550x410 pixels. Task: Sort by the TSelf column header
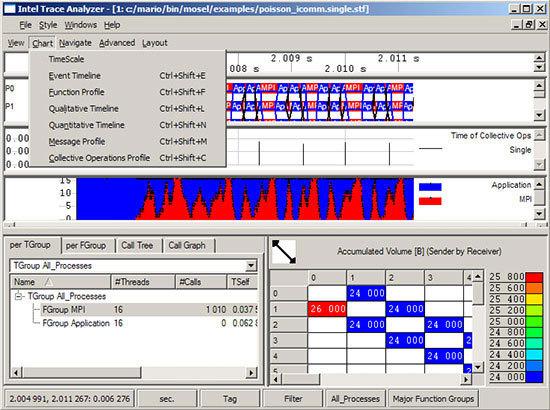(242, 282)
